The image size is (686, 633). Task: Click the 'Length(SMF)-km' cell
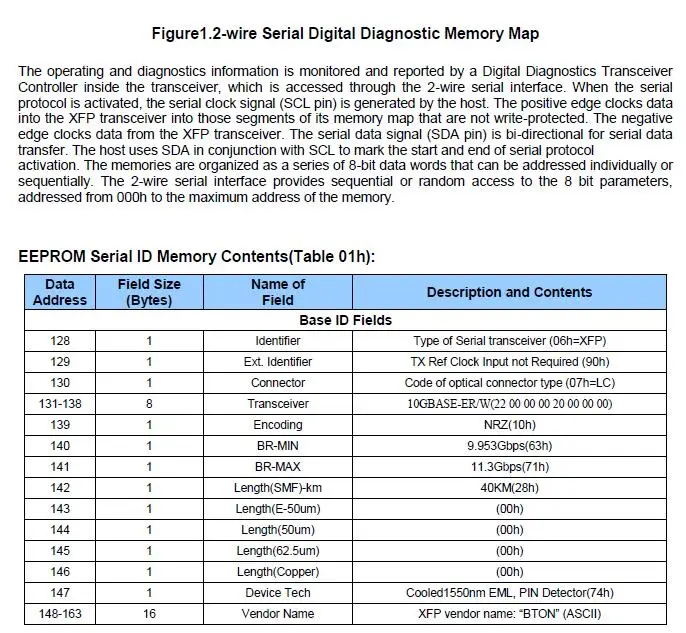278,488
